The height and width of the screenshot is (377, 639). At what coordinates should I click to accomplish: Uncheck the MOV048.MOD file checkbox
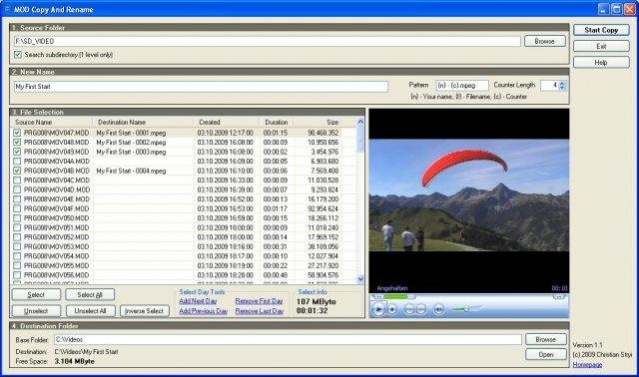[x=17, y=142]
